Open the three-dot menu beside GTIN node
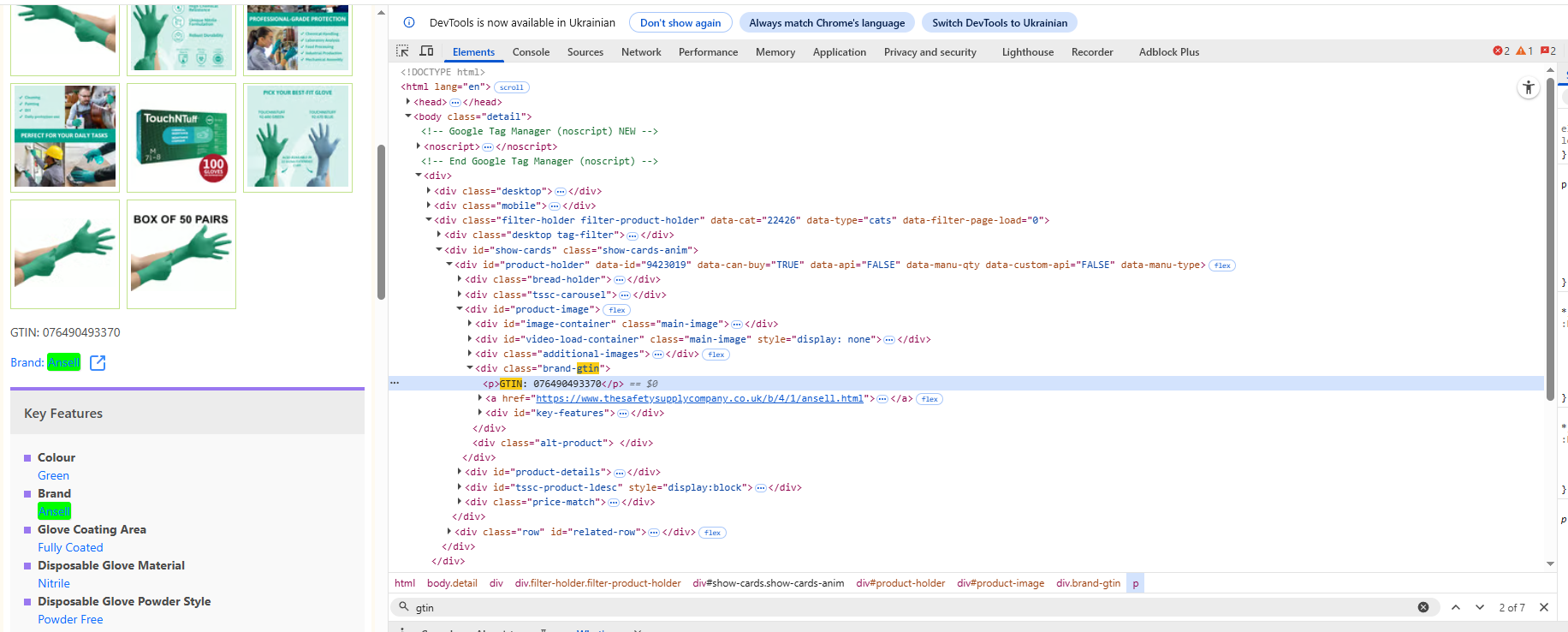This screenshot has width=1568, height=632. pos(395,383)
